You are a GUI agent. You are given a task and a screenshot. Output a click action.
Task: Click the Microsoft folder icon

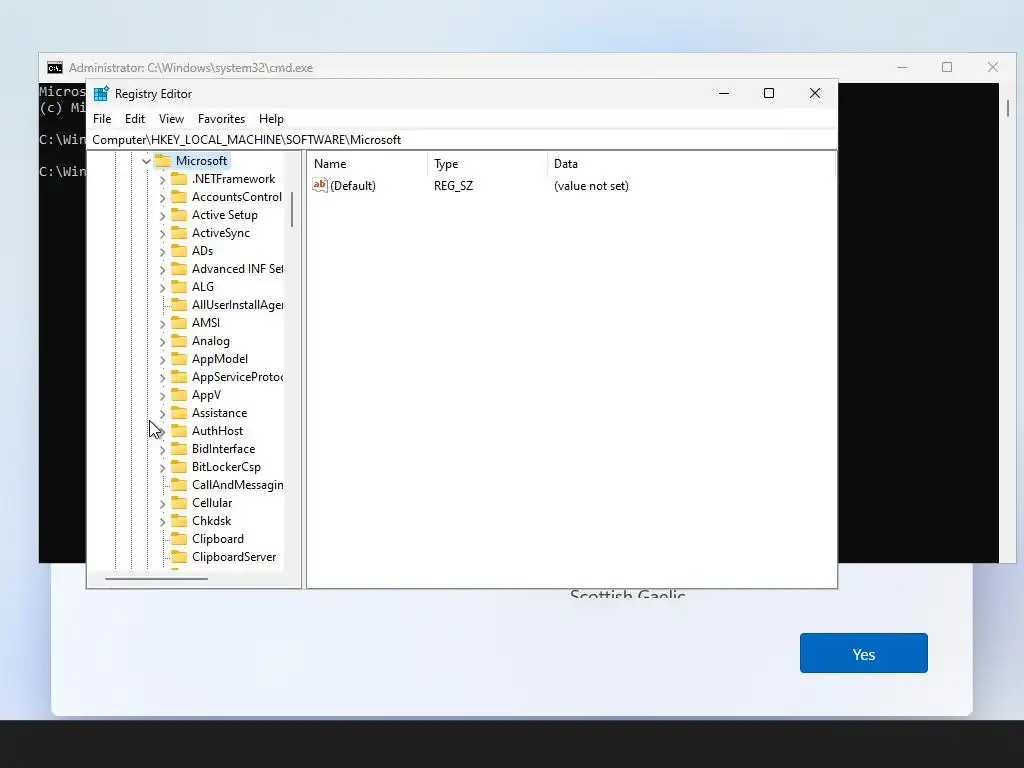click(163, 161)
